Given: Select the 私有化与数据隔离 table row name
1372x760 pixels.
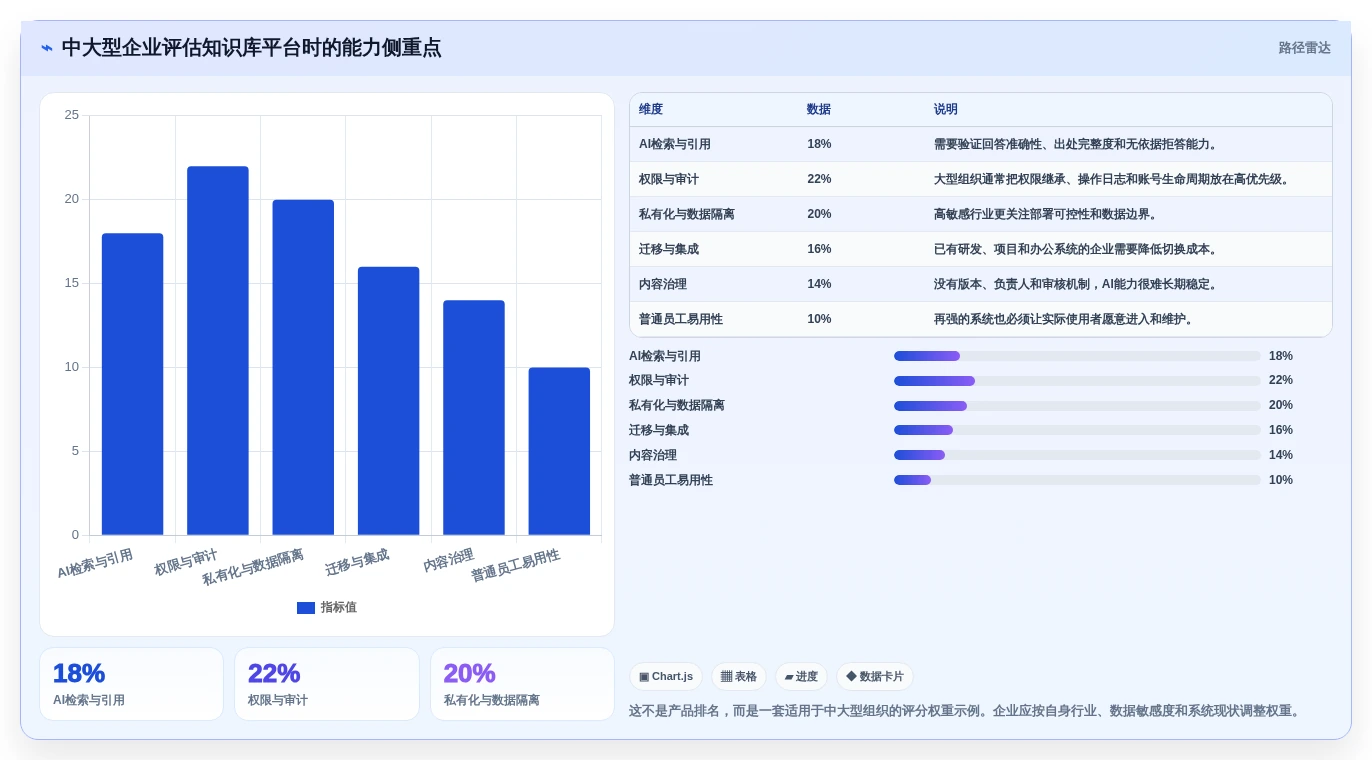Looking at the screenshot, I should [x=687, y=215].
